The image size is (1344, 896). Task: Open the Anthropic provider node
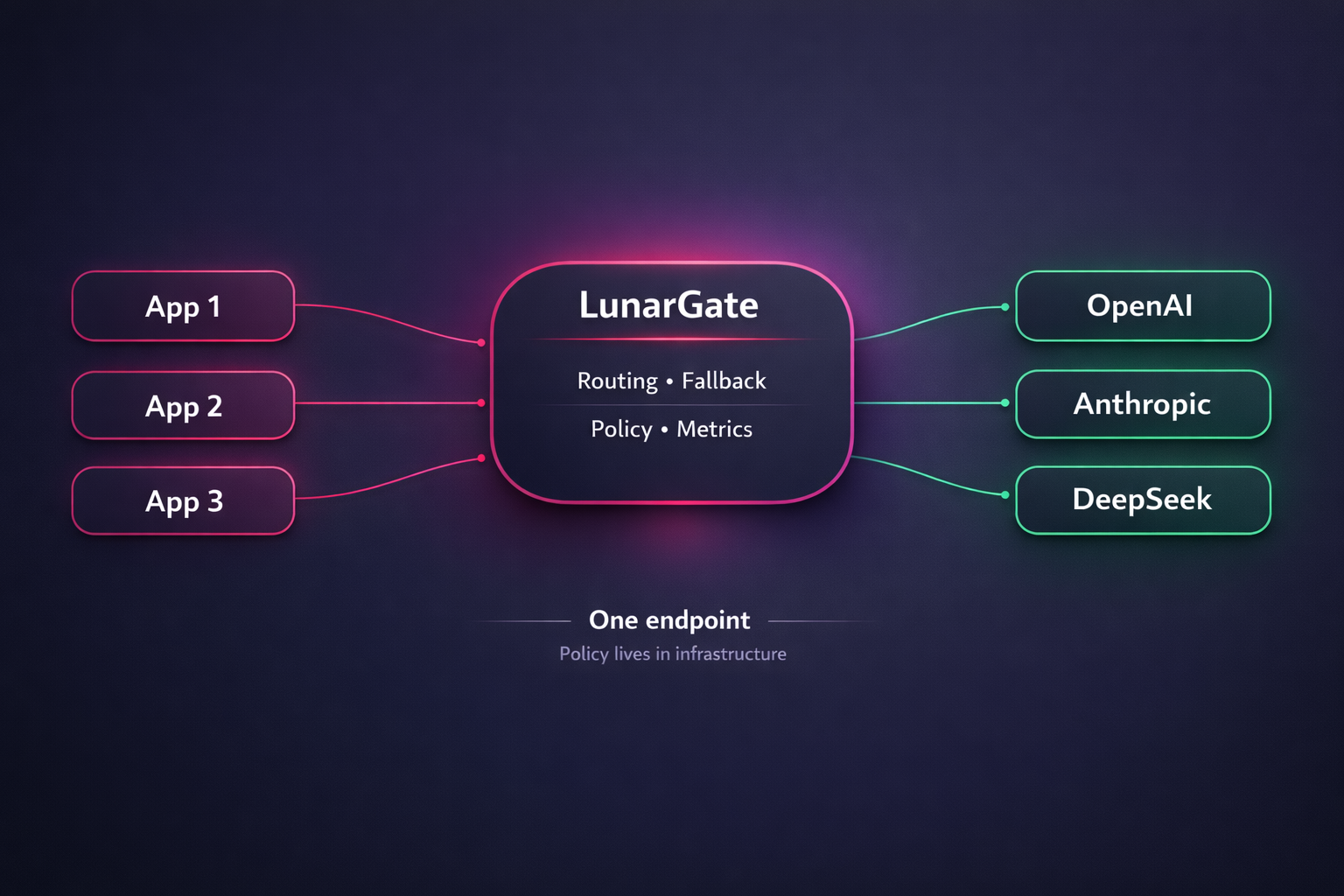(1142, 403)
